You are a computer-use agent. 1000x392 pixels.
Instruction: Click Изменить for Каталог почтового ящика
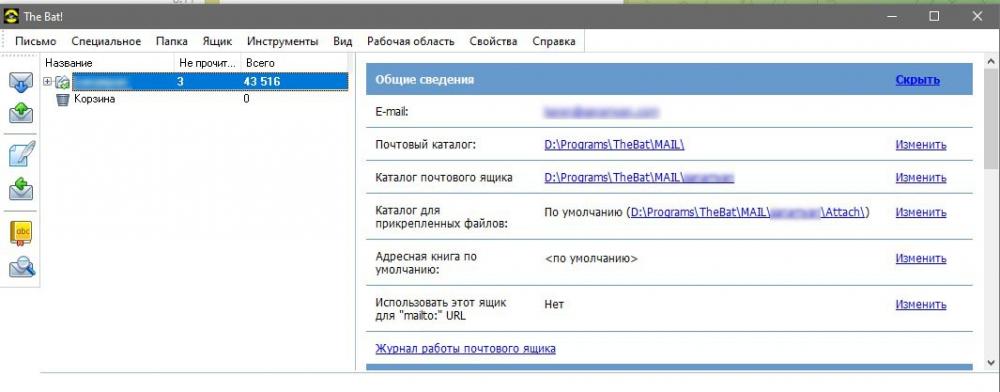coord(921,177)
